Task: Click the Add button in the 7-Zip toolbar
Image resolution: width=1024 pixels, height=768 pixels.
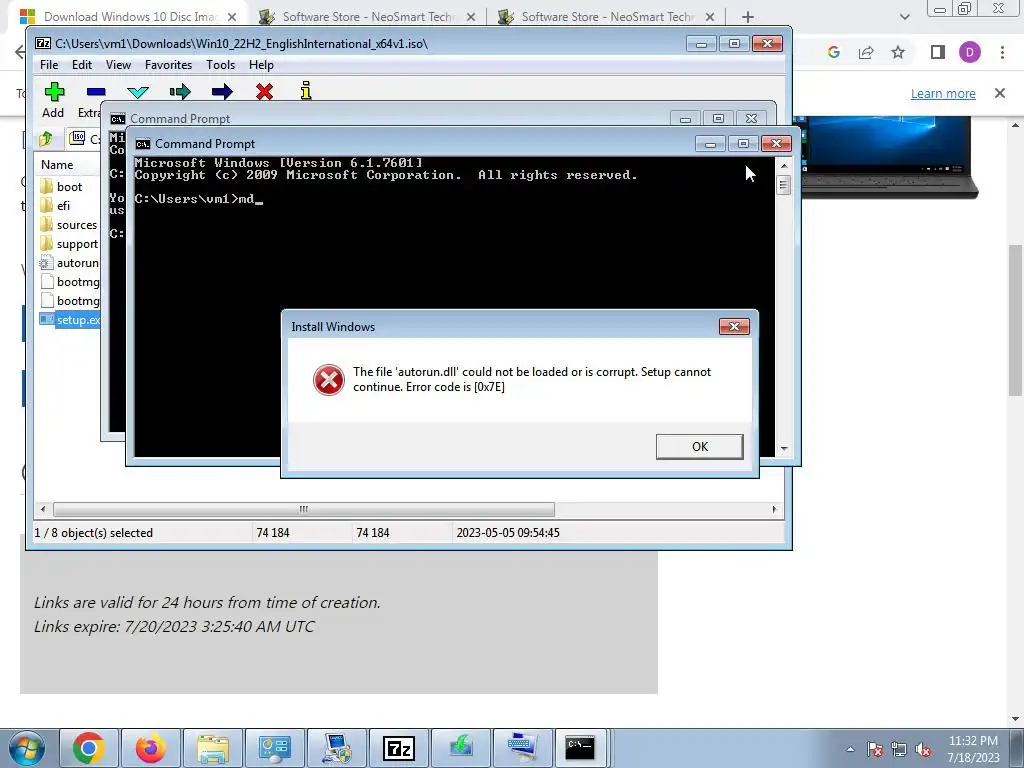Action: (x=54, y=99)
